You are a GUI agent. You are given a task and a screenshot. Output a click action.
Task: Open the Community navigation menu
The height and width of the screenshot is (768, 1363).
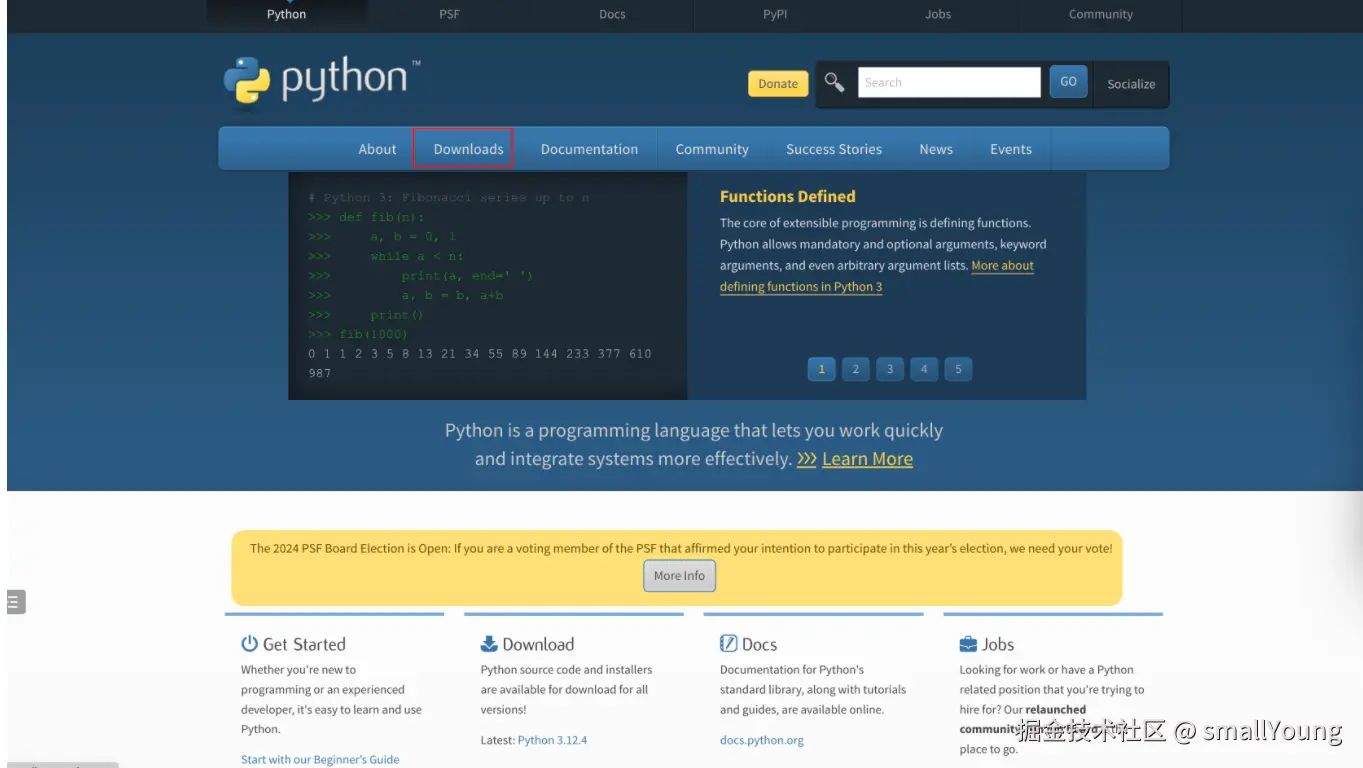pyautogui.click(x=712, y=149)
